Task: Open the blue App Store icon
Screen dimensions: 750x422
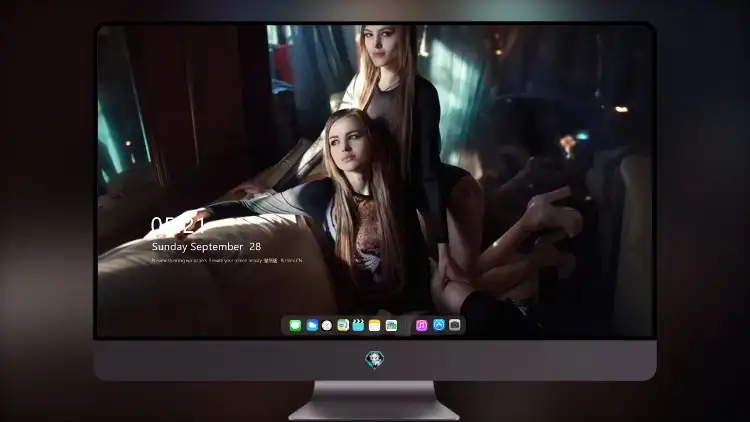Action: pyautogui.click(x=439, y=325)
